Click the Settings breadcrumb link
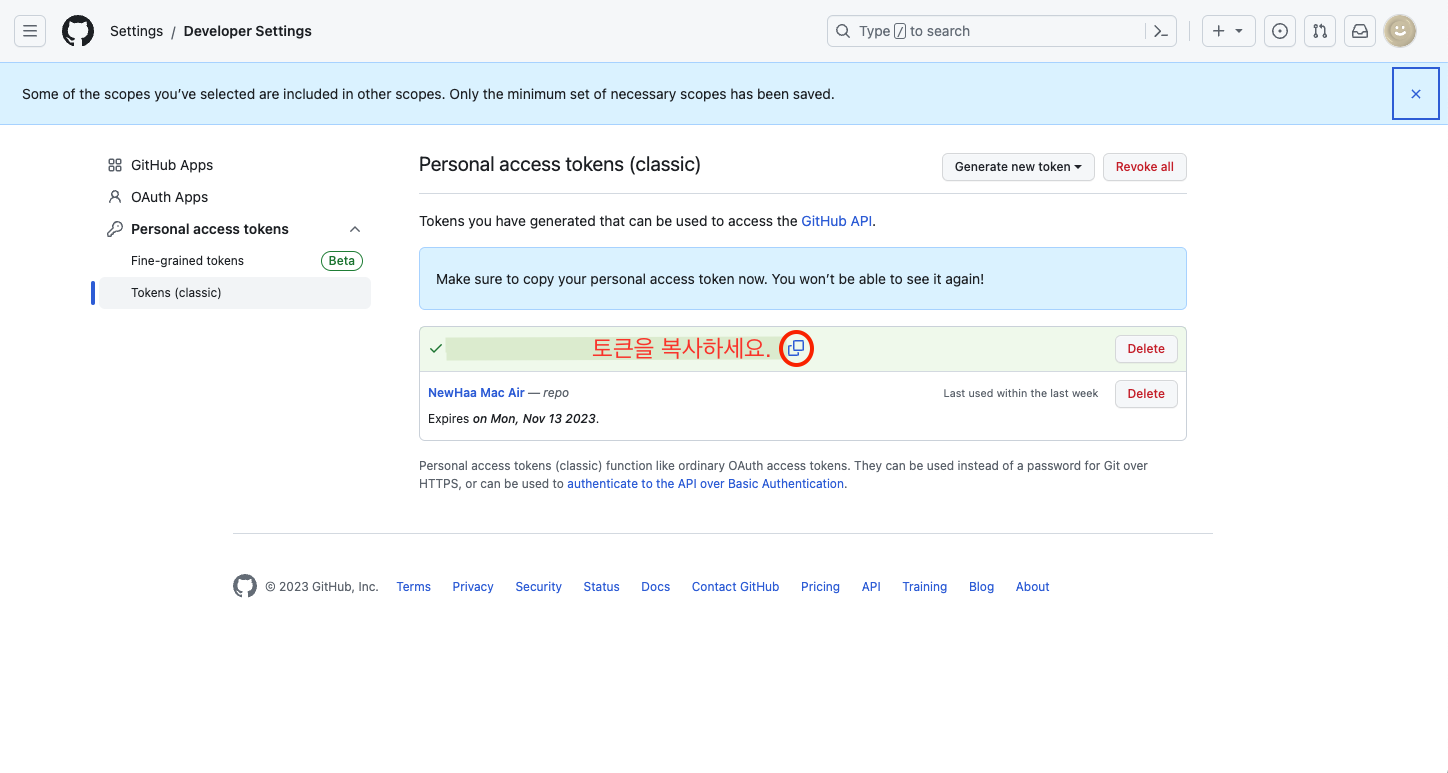Viewport: 1448px width, 773px height. pyautogui.click(x=136, y=31)
